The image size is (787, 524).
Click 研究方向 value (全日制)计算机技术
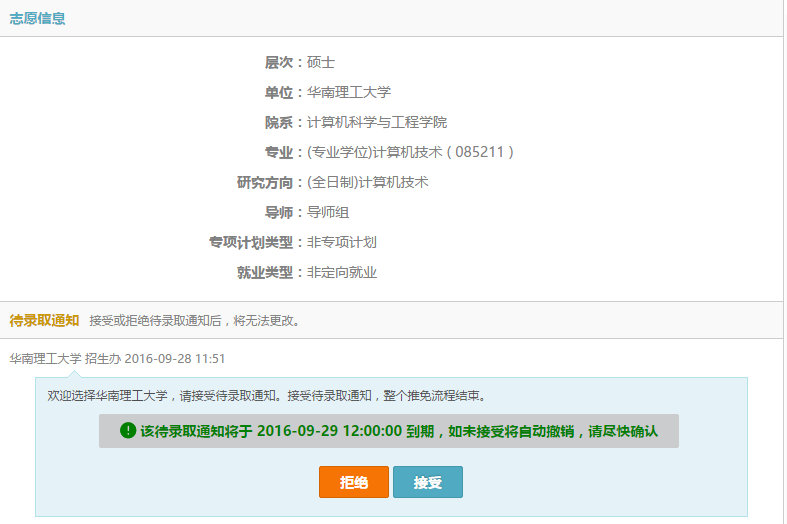pyautogui.click(x=367, y=182)
